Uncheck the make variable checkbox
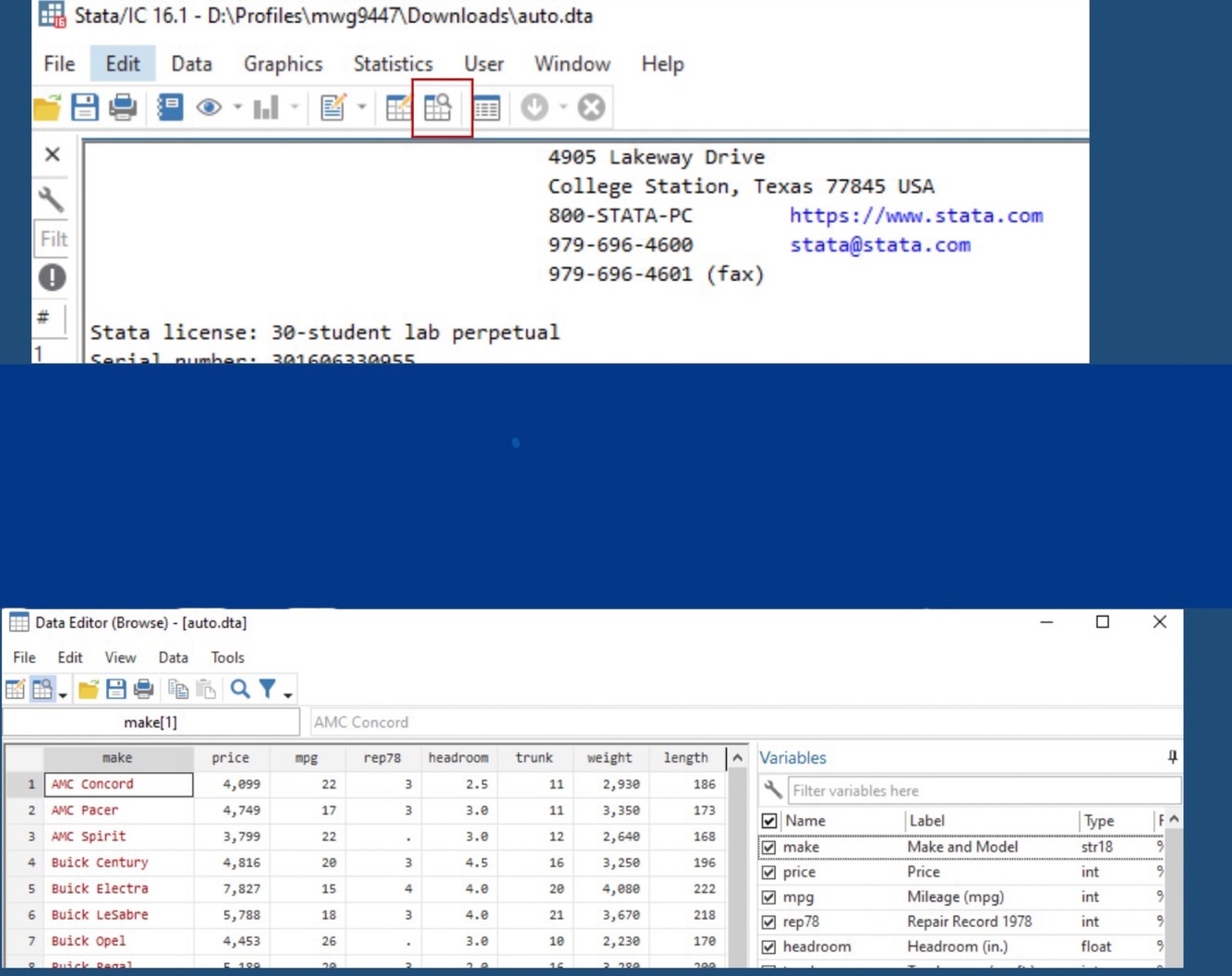The width and height of the screenshot is (1232, 976). [x=768, y=847]
